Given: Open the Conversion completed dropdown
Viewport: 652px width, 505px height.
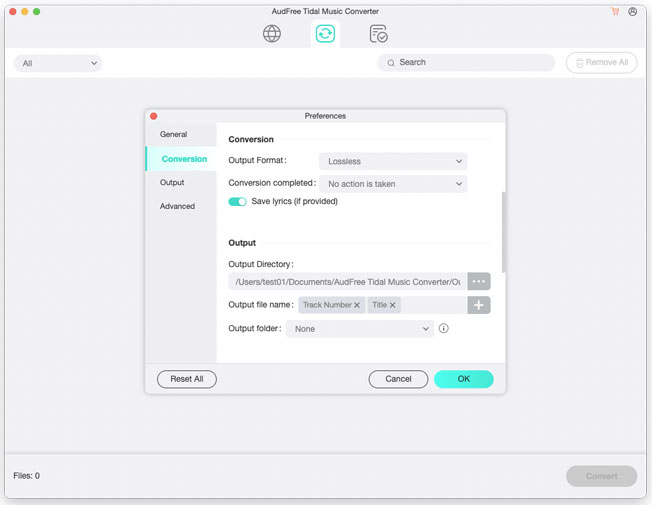Looking at the screenshot, I should 393,184.
